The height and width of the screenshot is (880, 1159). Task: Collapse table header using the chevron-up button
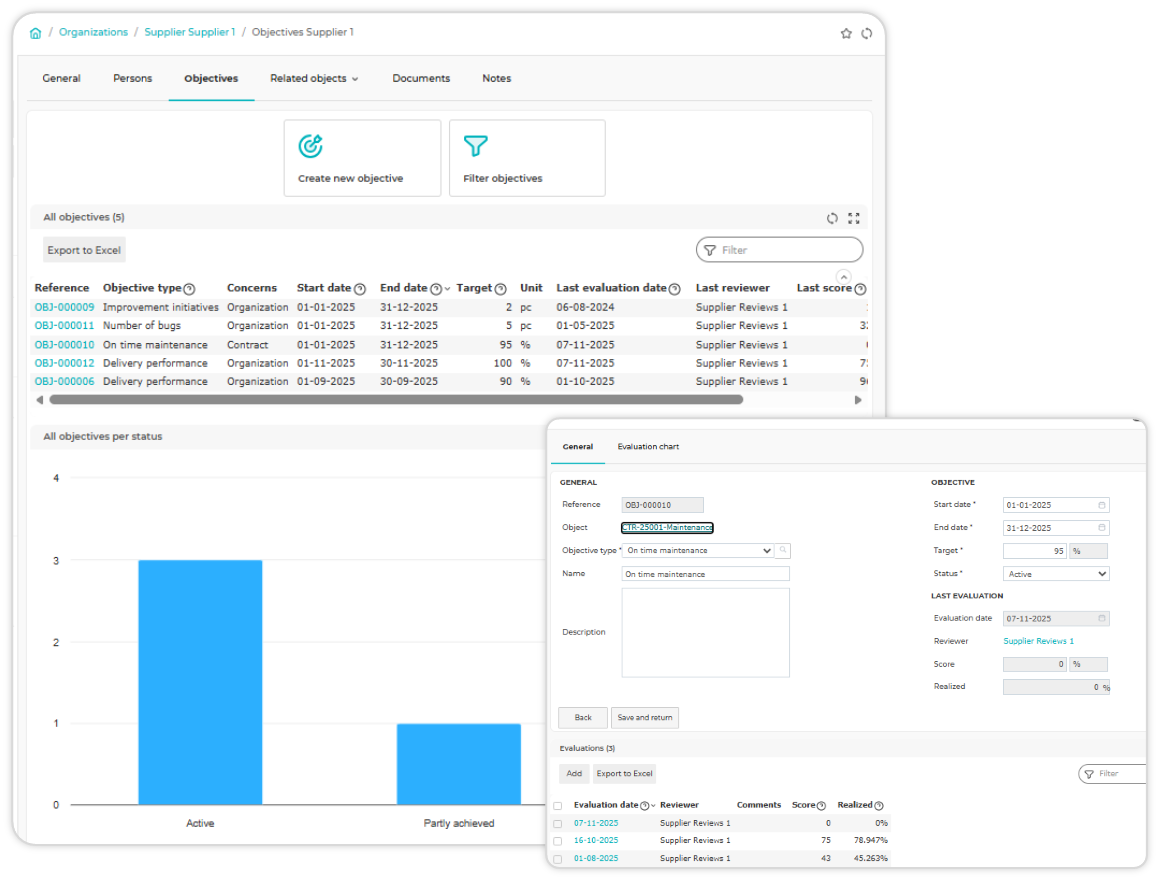(843, 277)
